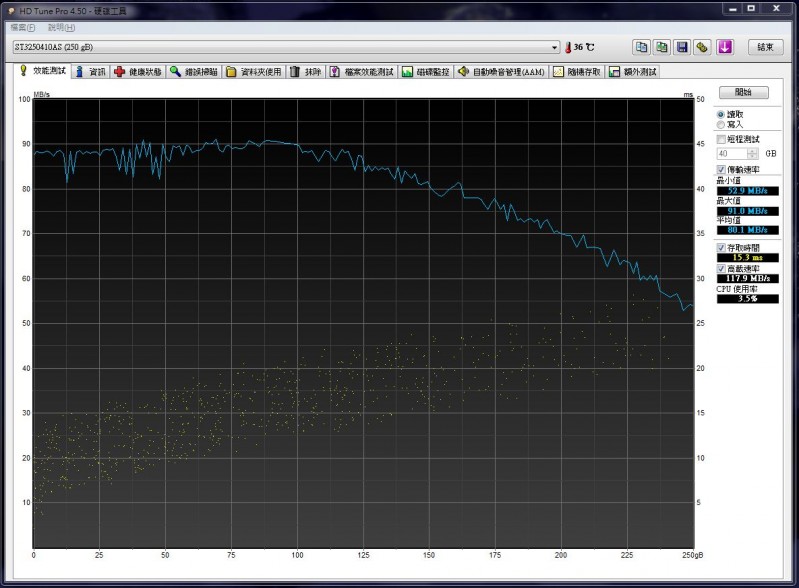Toggle the 高載速率 burst rate checkbox

pyautogui.click(x=721, y=269)
